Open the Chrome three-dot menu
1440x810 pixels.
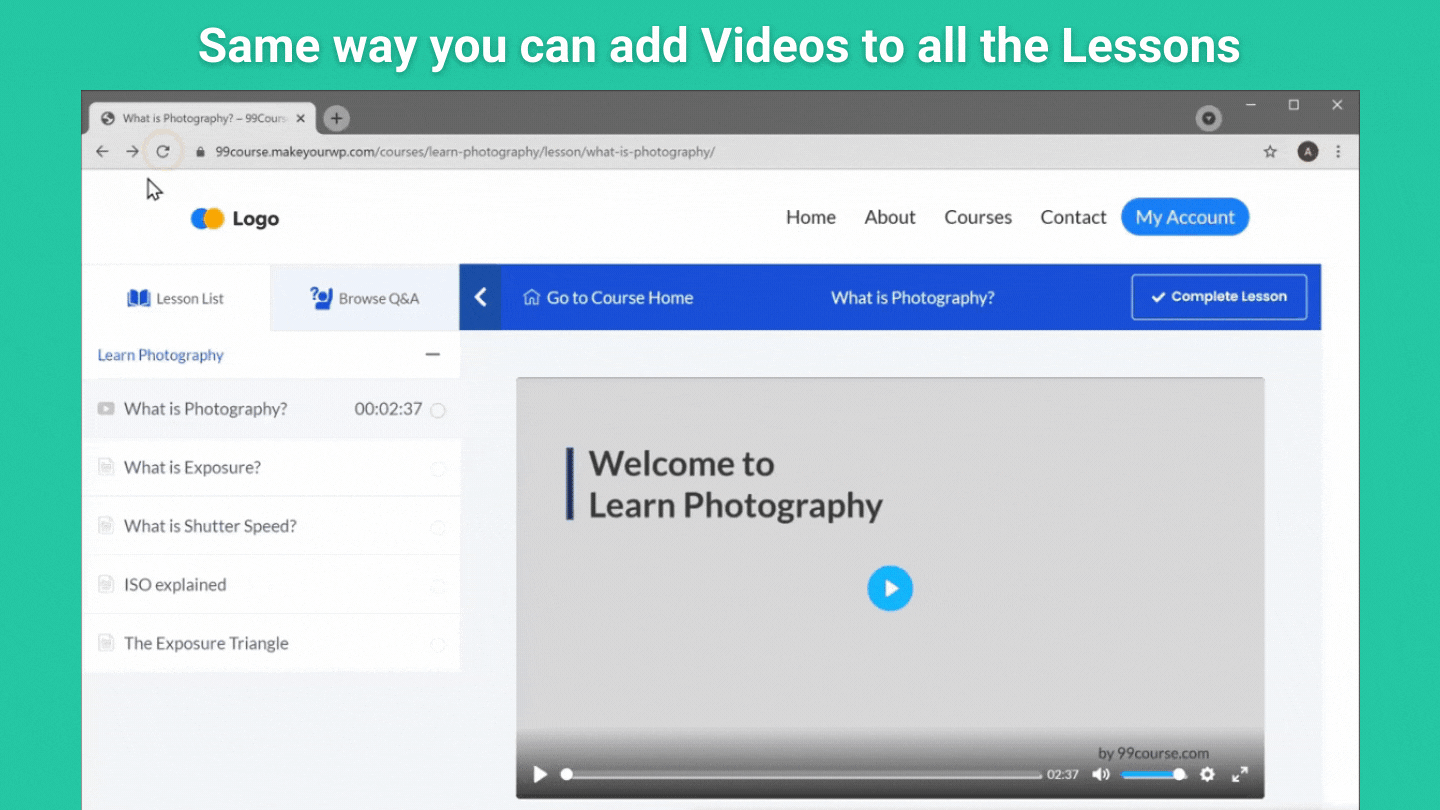[x=1338, y=152]
